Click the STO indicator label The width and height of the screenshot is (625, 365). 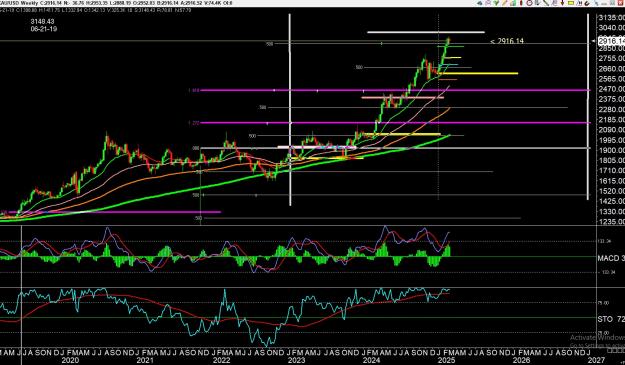tap(610, 319)
